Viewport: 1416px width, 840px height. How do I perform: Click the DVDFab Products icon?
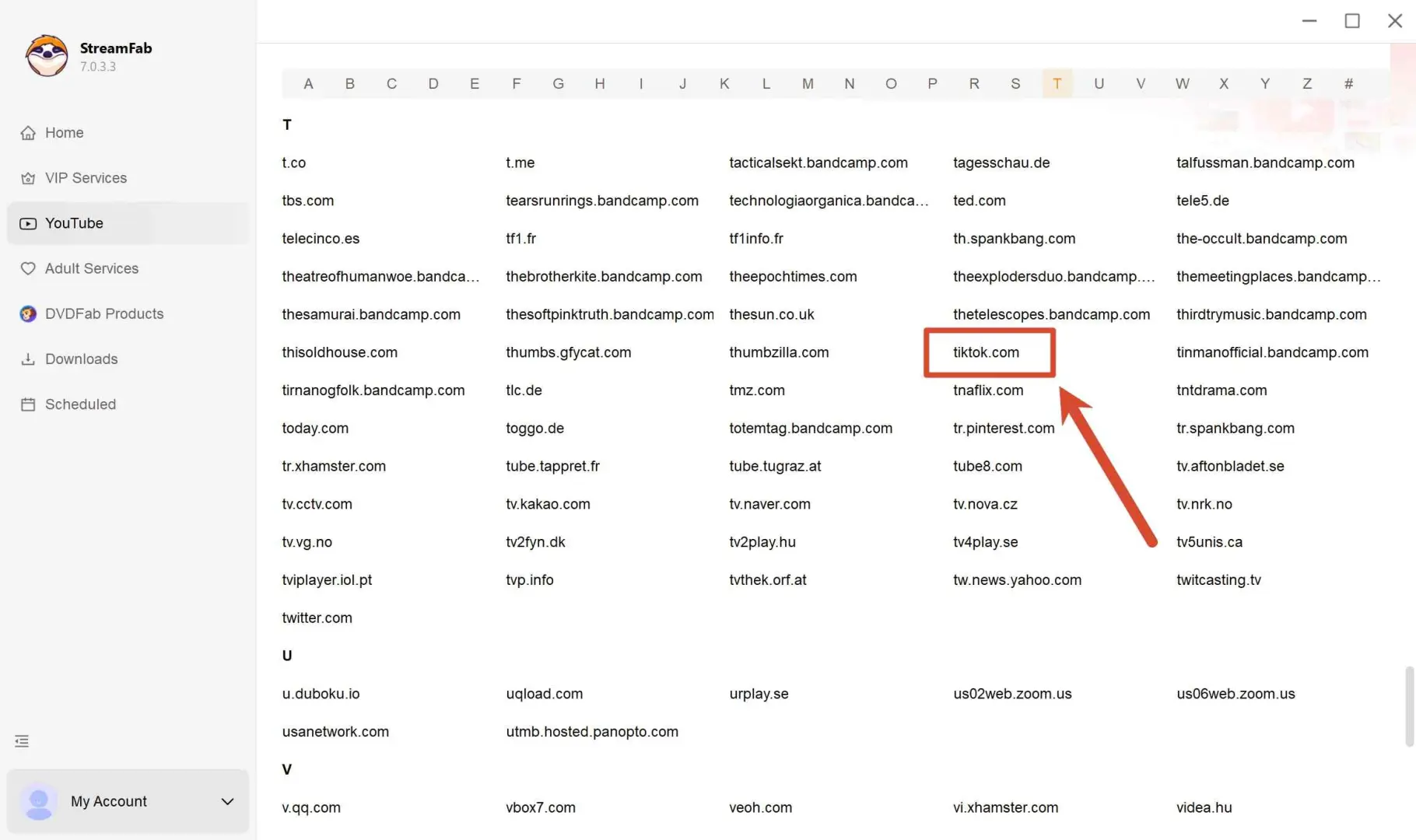[28, 313]
